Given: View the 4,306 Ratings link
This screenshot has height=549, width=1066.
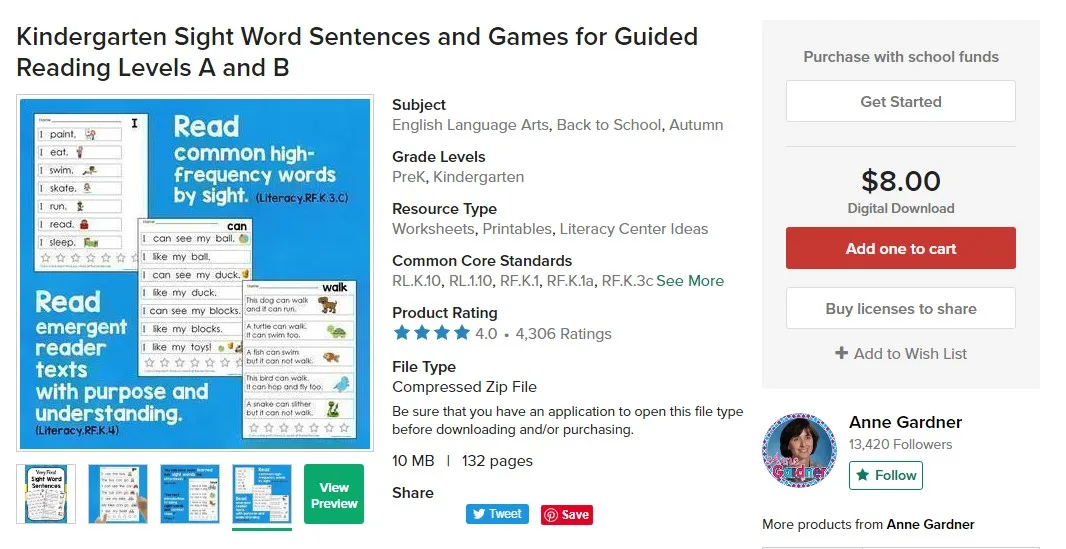Looking at the screenshot, I should pyautogui.click(x=563, y=334).
